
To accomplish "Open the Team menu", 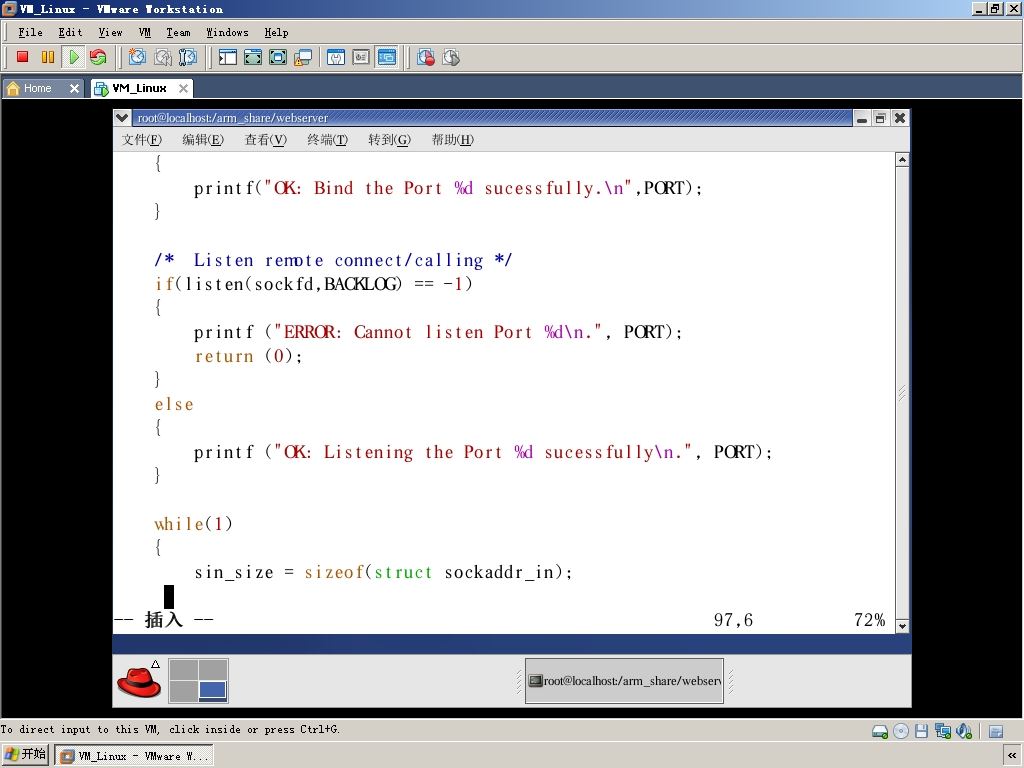I will pyautogui.click(x=178, y=32).
